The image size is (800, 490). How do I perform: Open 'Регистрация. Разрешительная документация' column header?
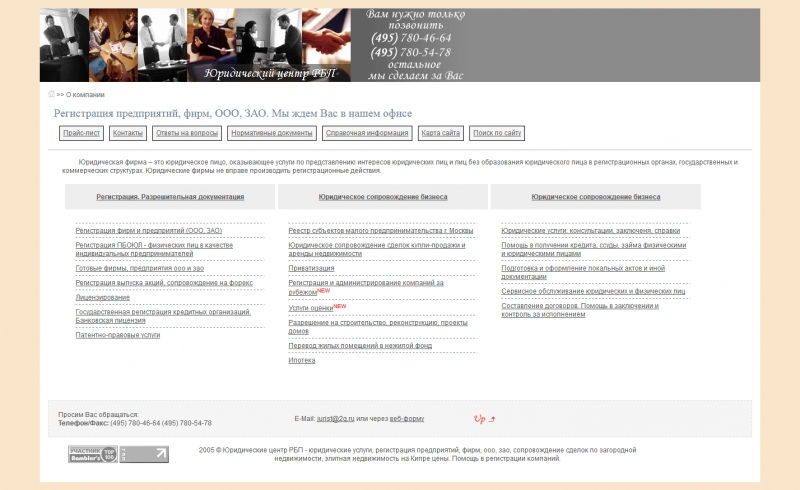(x=170, y=197)
